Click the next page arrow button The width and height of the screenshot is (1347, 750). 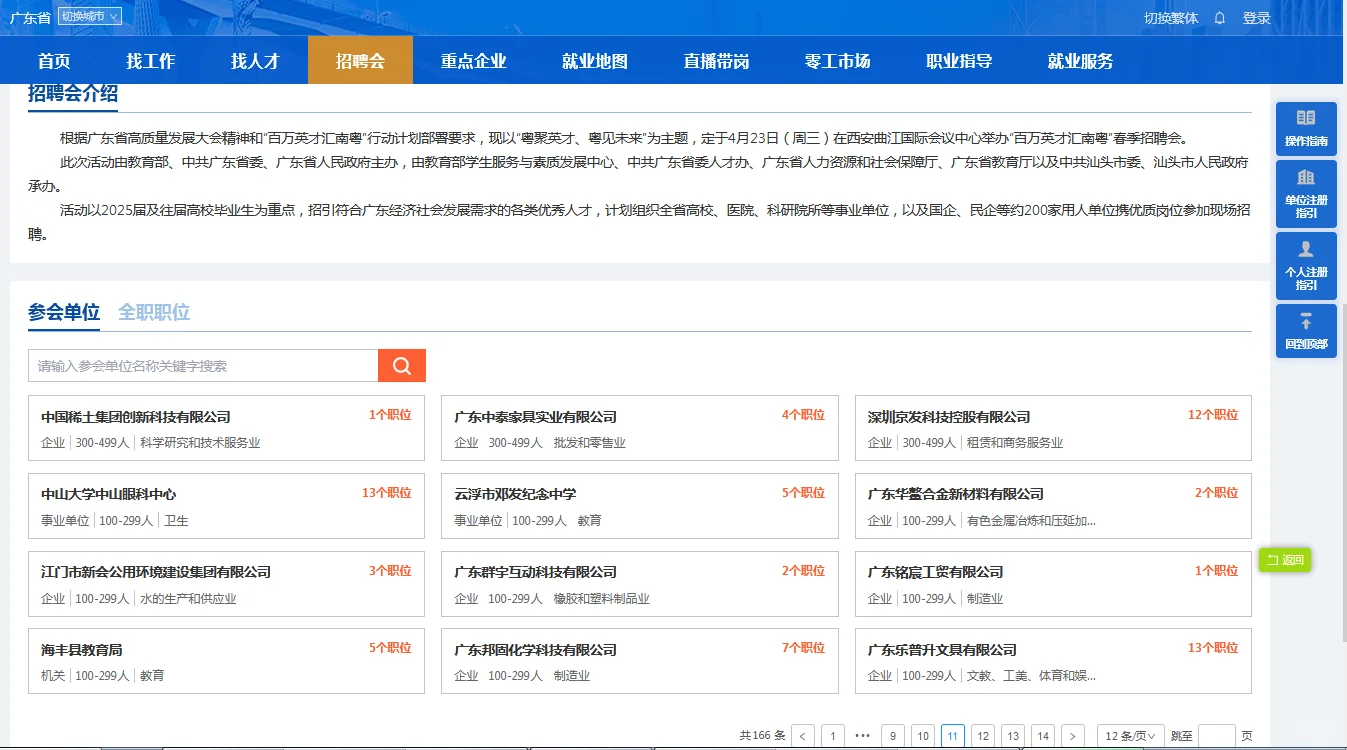click(x=1072, y=735)
